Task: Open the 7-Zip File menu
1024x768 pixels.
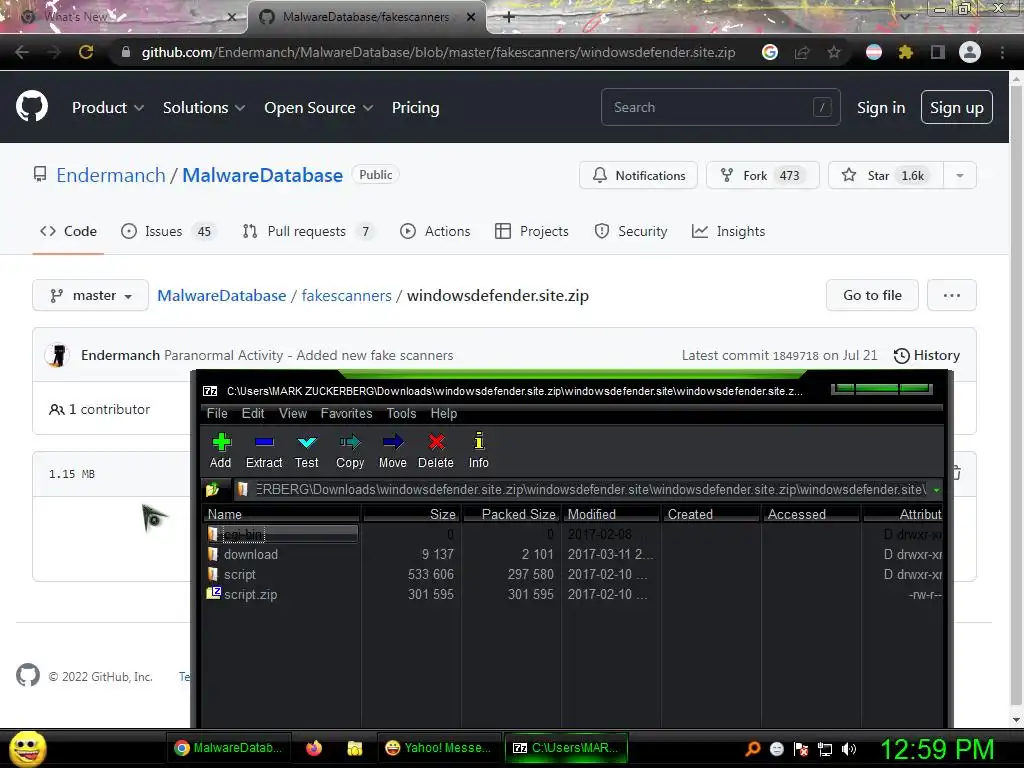Action: [x=217, y=413]
